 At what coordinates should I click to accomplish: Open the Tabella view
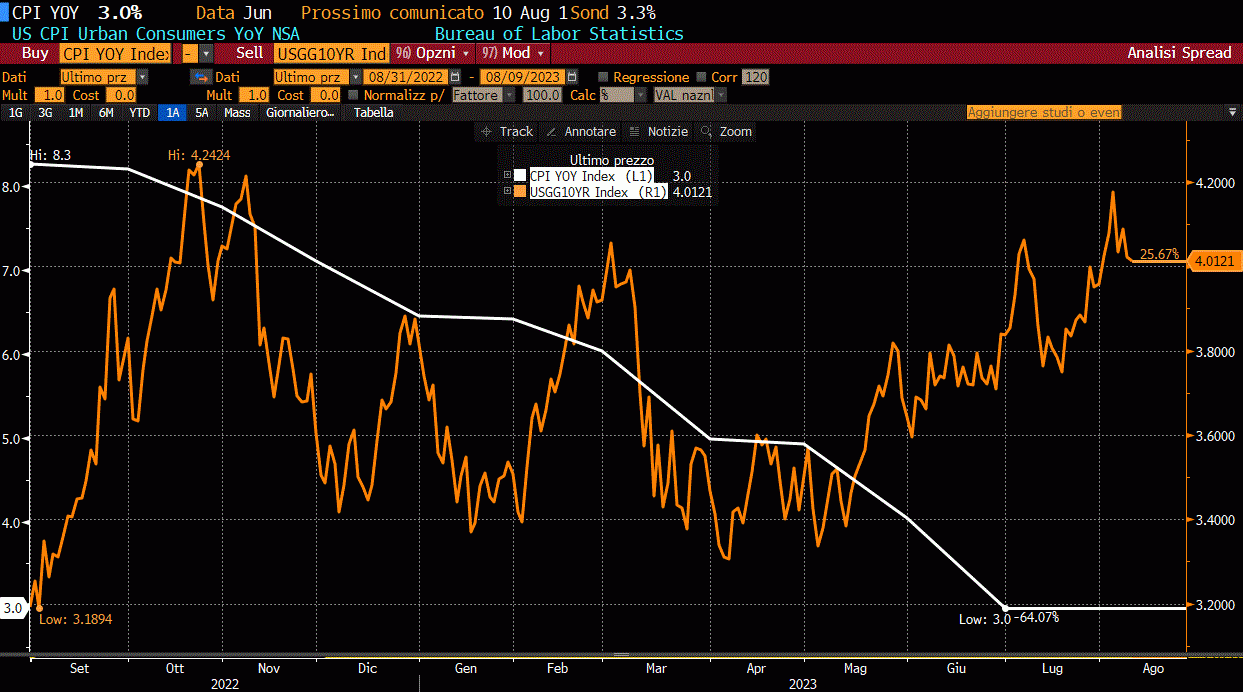pos(373,113)
